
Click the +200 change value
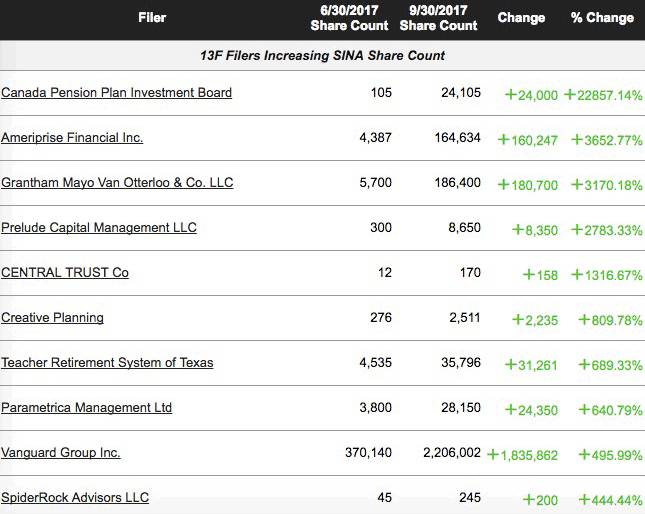[x=541, y=500]
